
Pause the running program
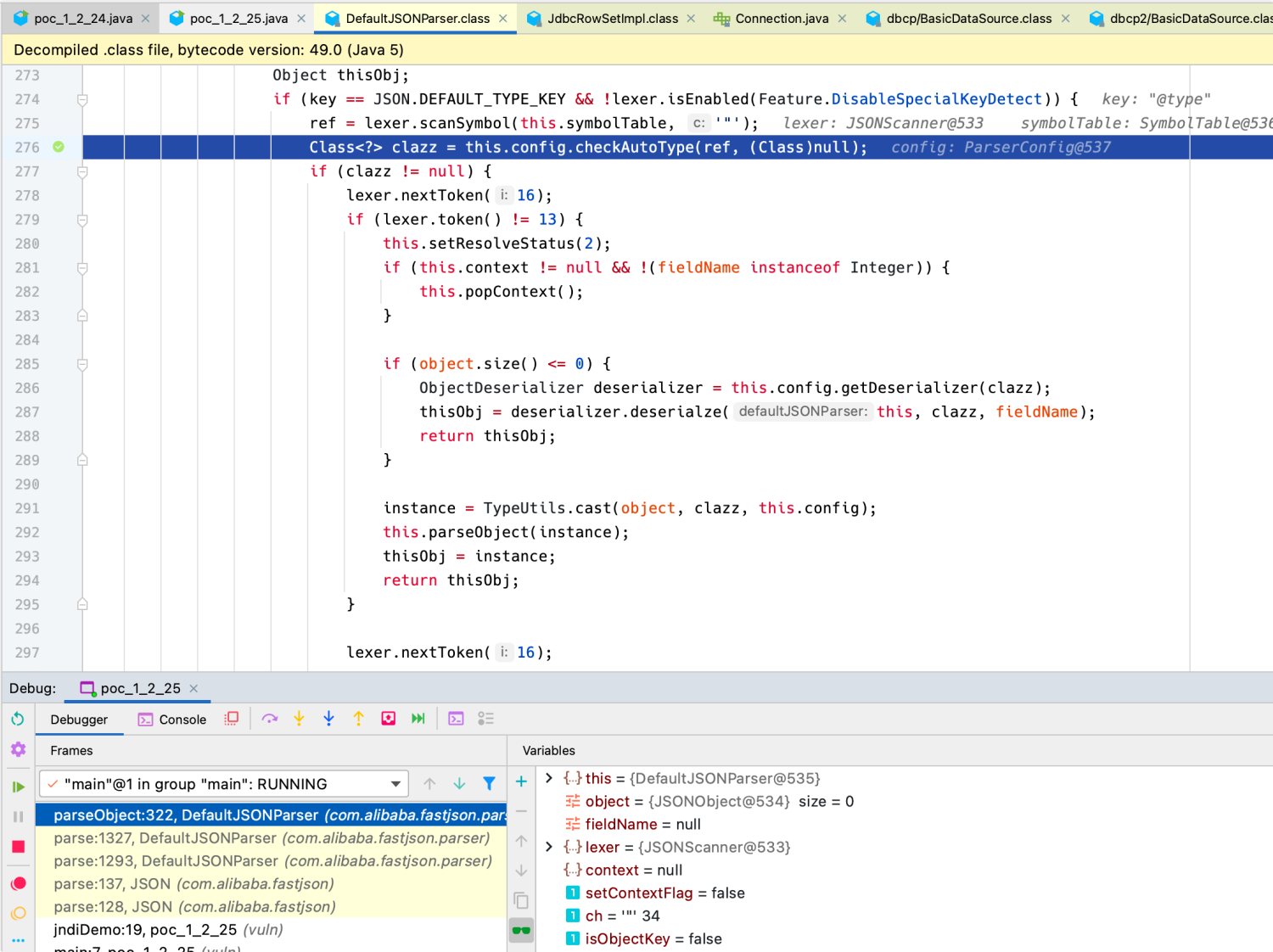[18, 816]
